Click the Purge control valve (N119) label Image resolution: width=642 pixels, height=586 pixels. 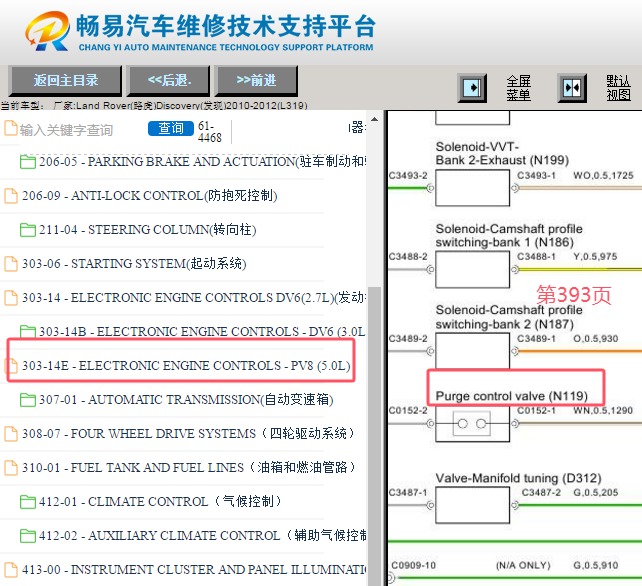click(511, 396)
